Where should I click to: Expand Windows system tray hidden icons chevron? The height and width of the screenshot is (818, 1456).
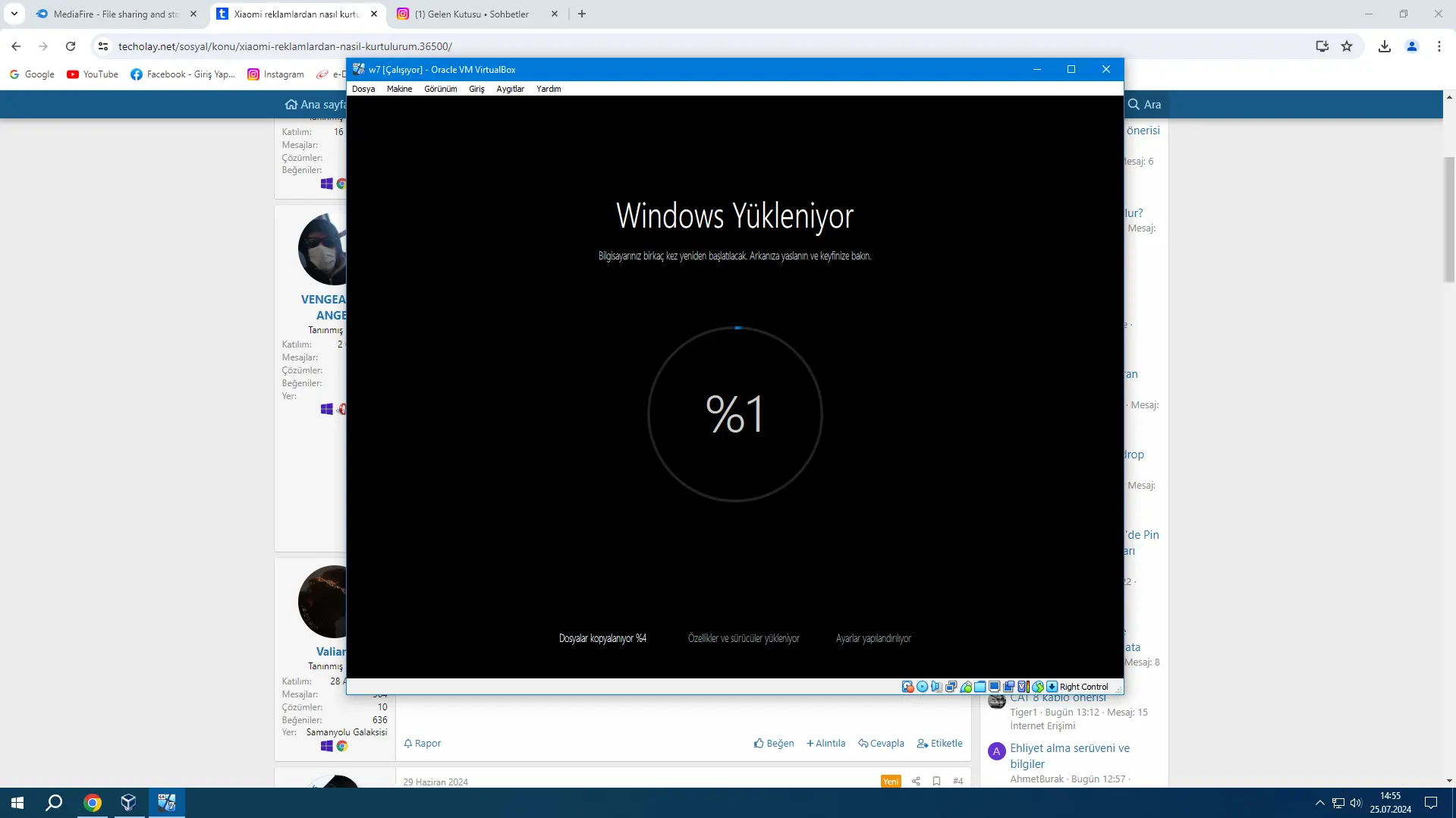(1319, 803)
